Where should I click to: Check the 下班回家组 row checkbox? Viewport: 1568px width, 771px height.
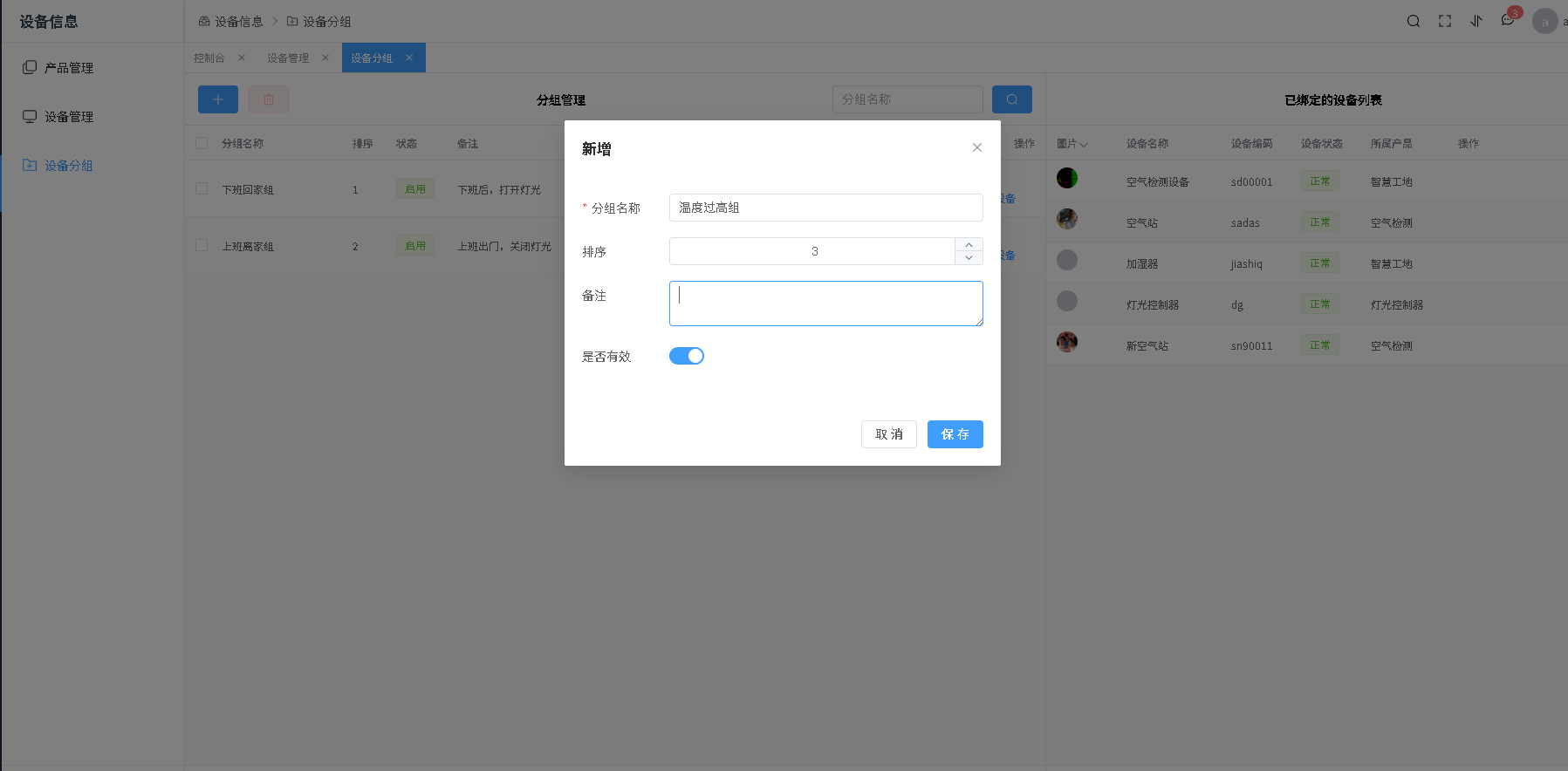click(x=202, y=188)
